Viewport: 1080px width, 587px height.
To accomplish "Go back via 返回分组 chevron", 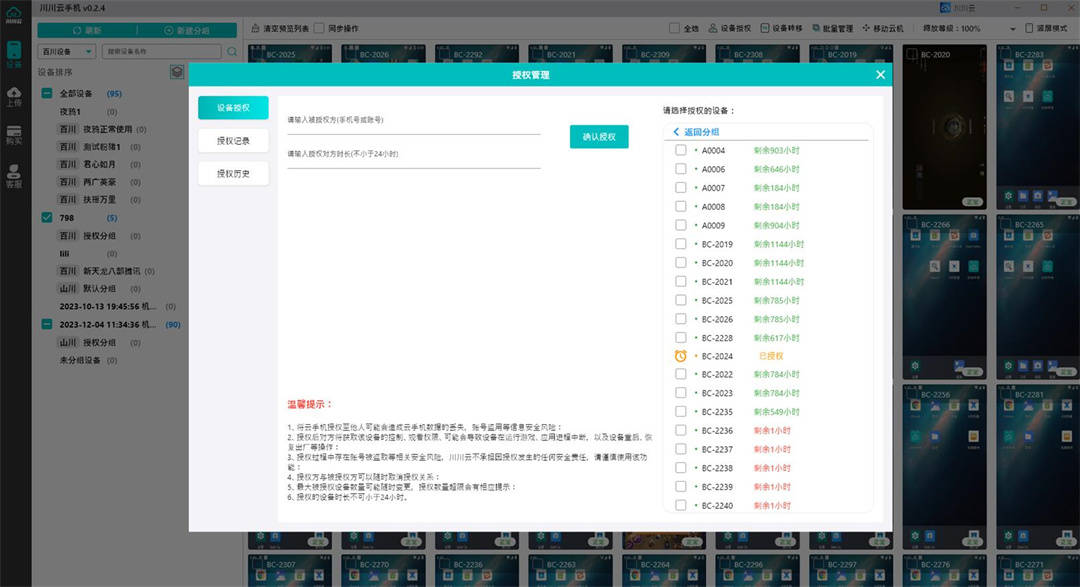I will pos(677,132).
